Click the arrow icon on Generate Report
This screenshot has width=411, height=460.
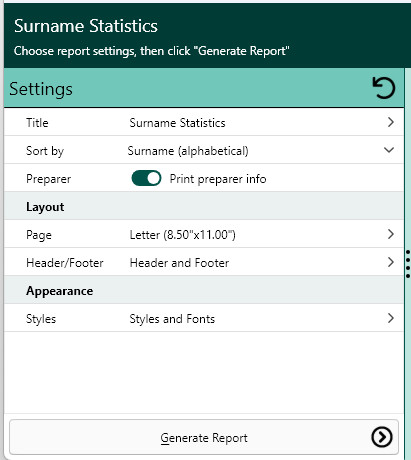click(382, 437)
